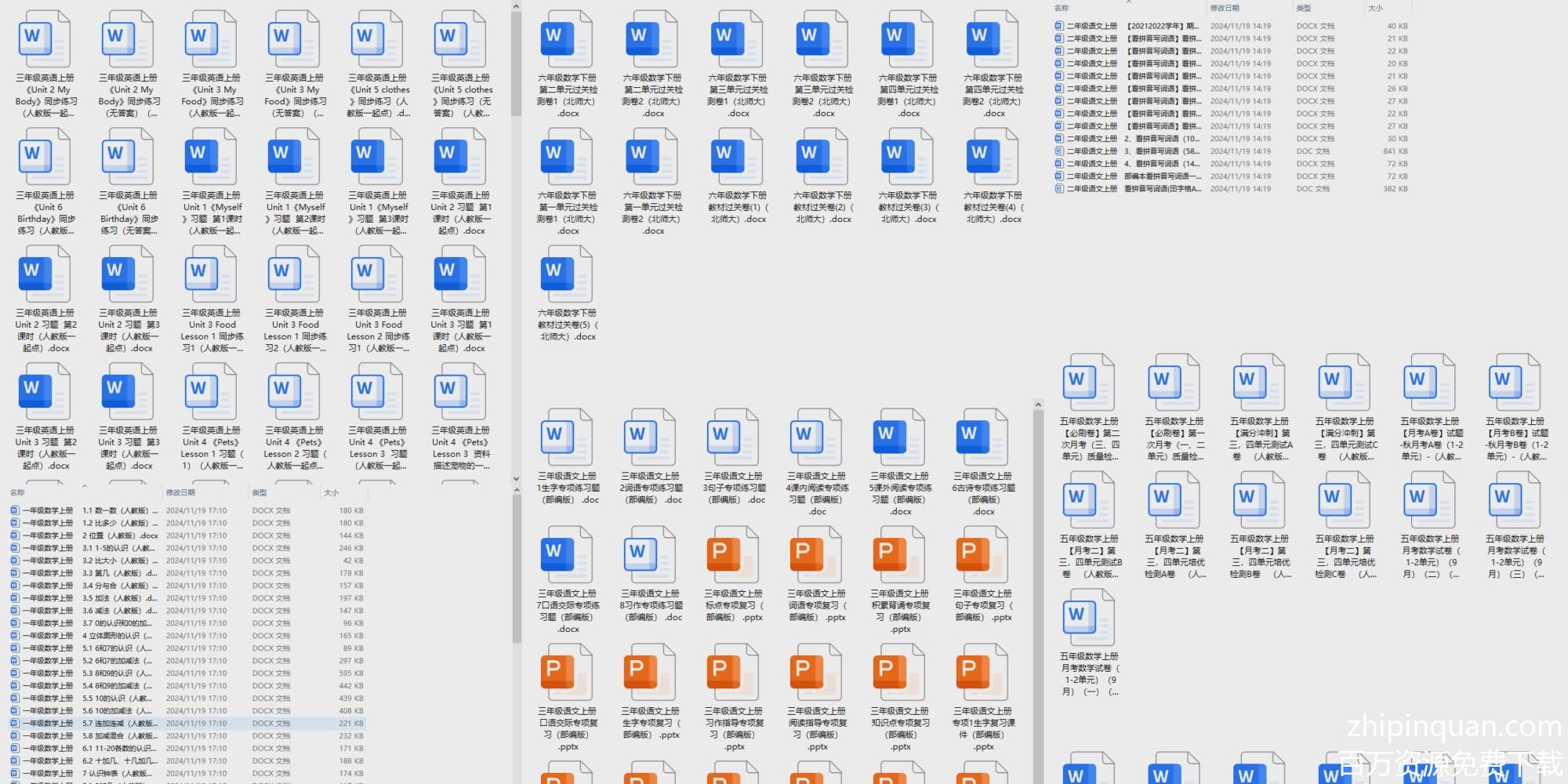Select 三年级英语上册 Unit 6 Birthday 无答案 document

point(129,157)
